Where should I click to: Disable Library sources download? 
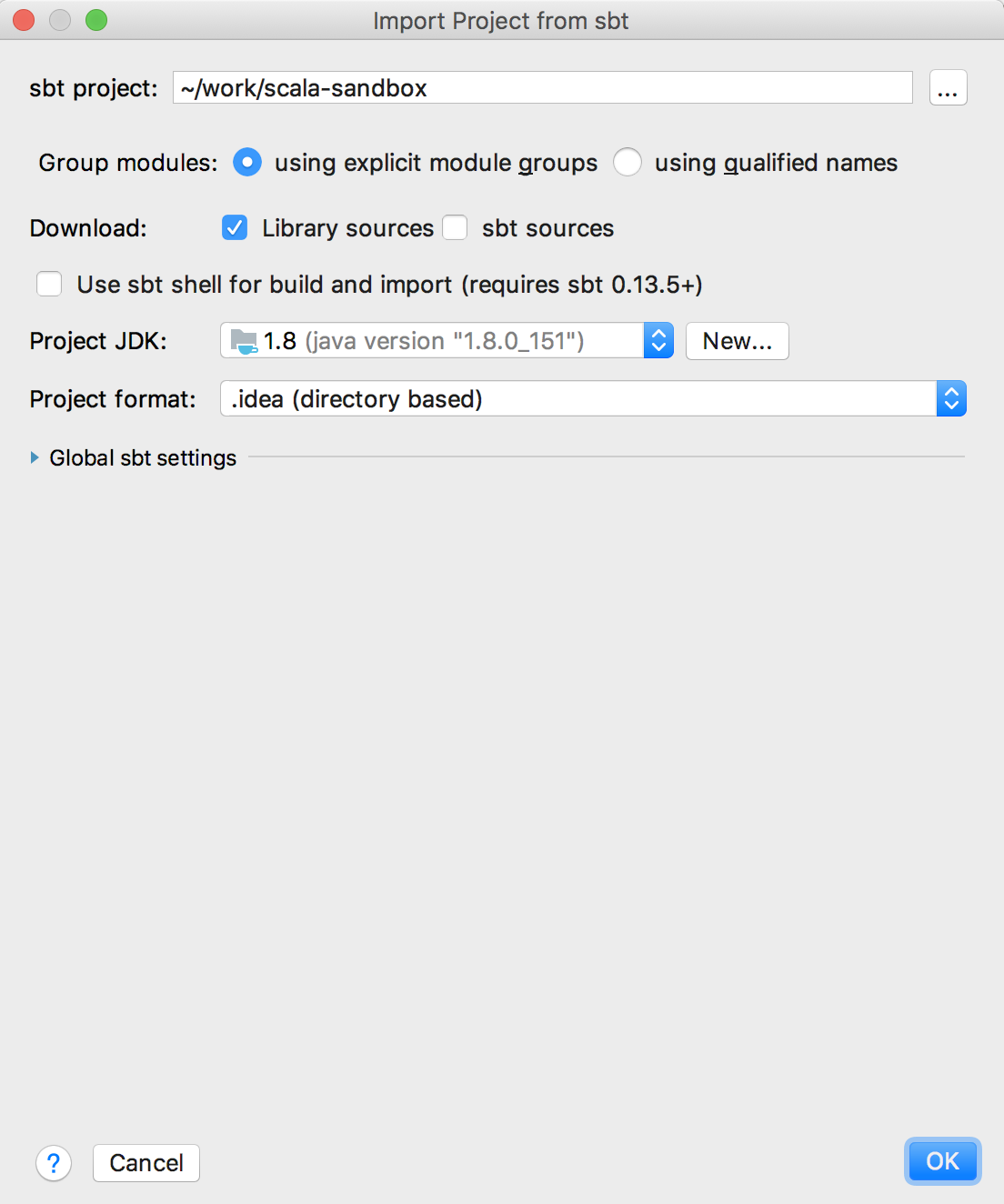click(235, 227)
